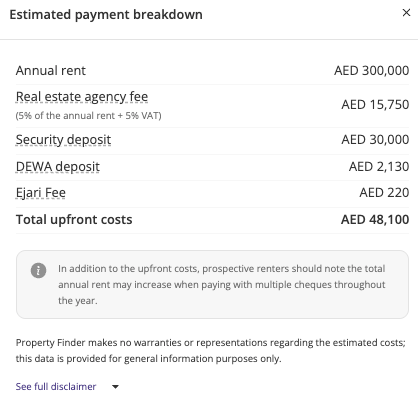Click the AED 220 Ejari amount
The width and height of the screenshot is (418, 412).
click(384, 193)
